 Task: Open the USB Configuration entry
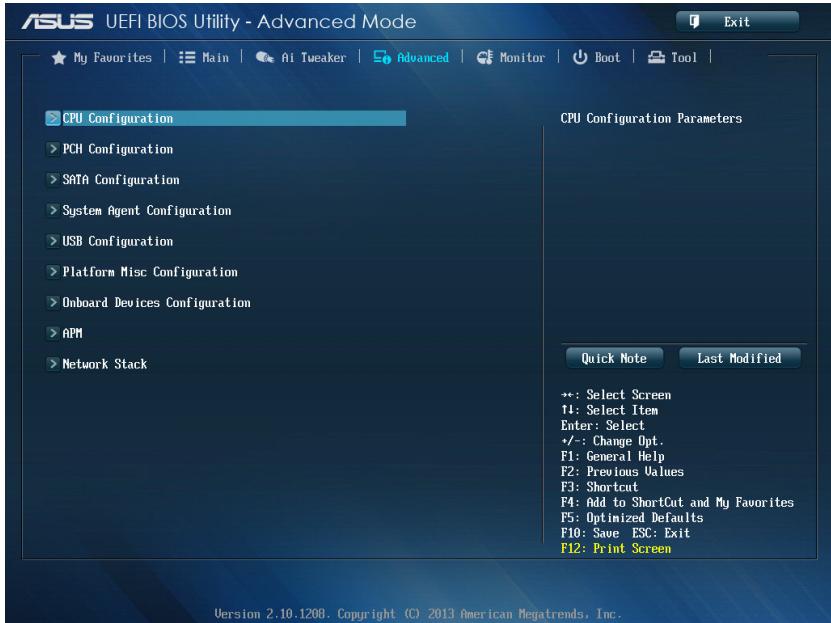click(x=118, y=241)
